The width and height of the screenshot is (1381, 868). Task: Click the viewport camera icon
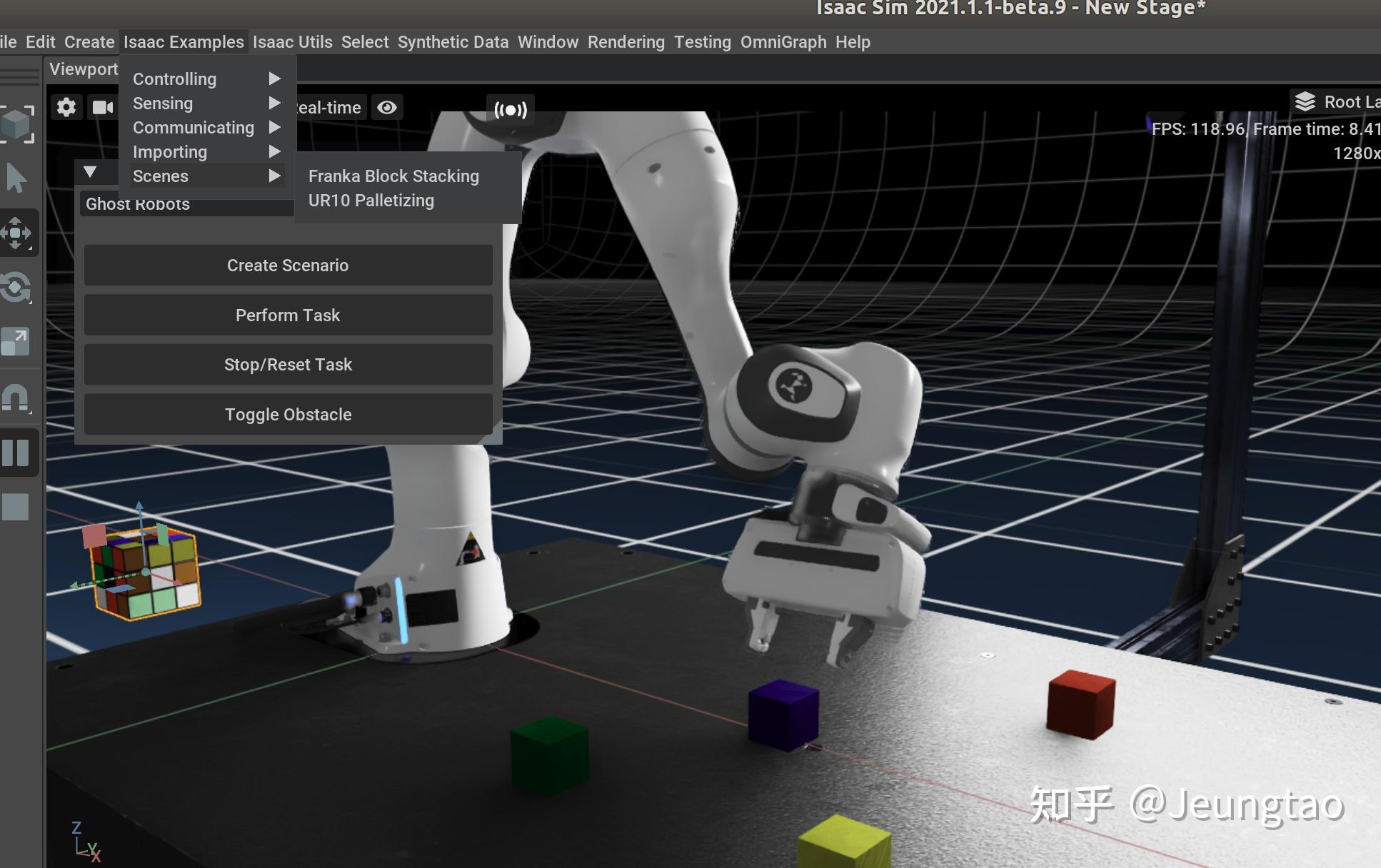102,108
